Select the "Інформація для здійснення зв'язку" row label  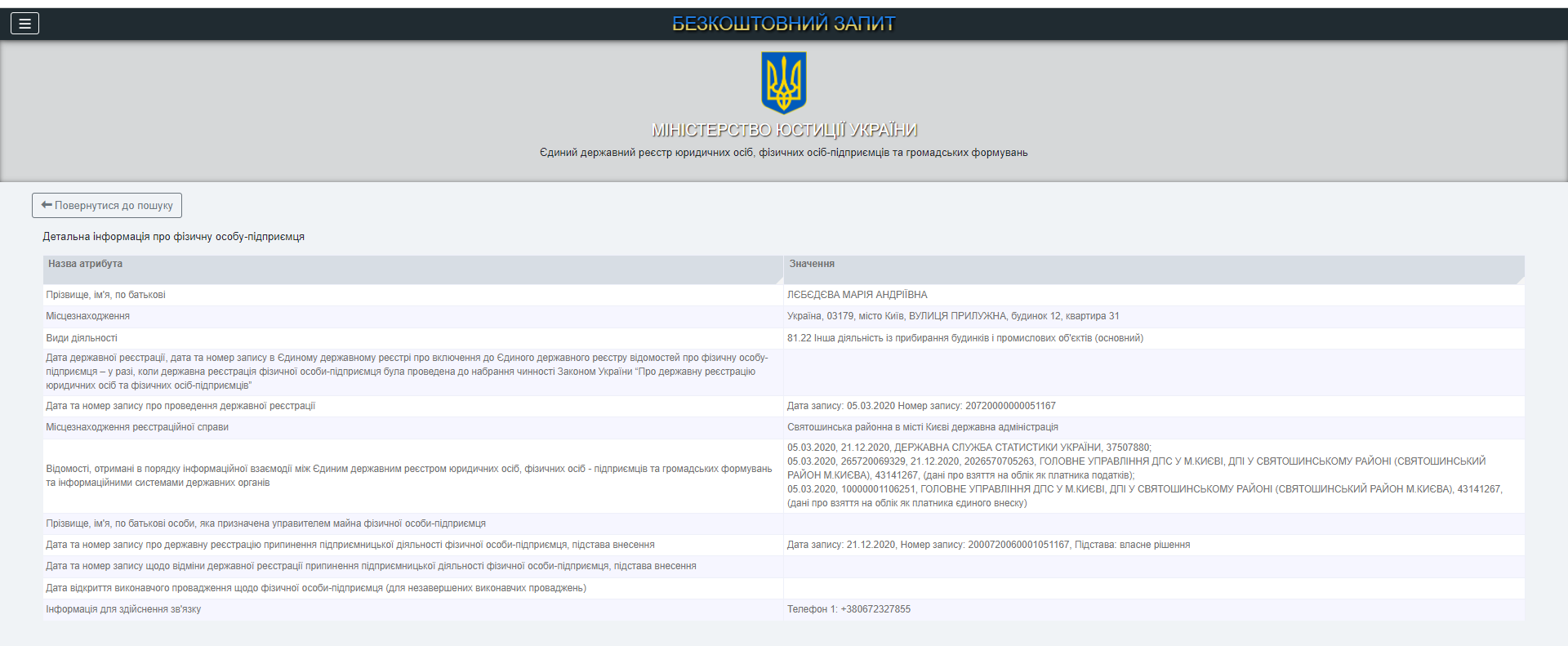pos(123,609)
